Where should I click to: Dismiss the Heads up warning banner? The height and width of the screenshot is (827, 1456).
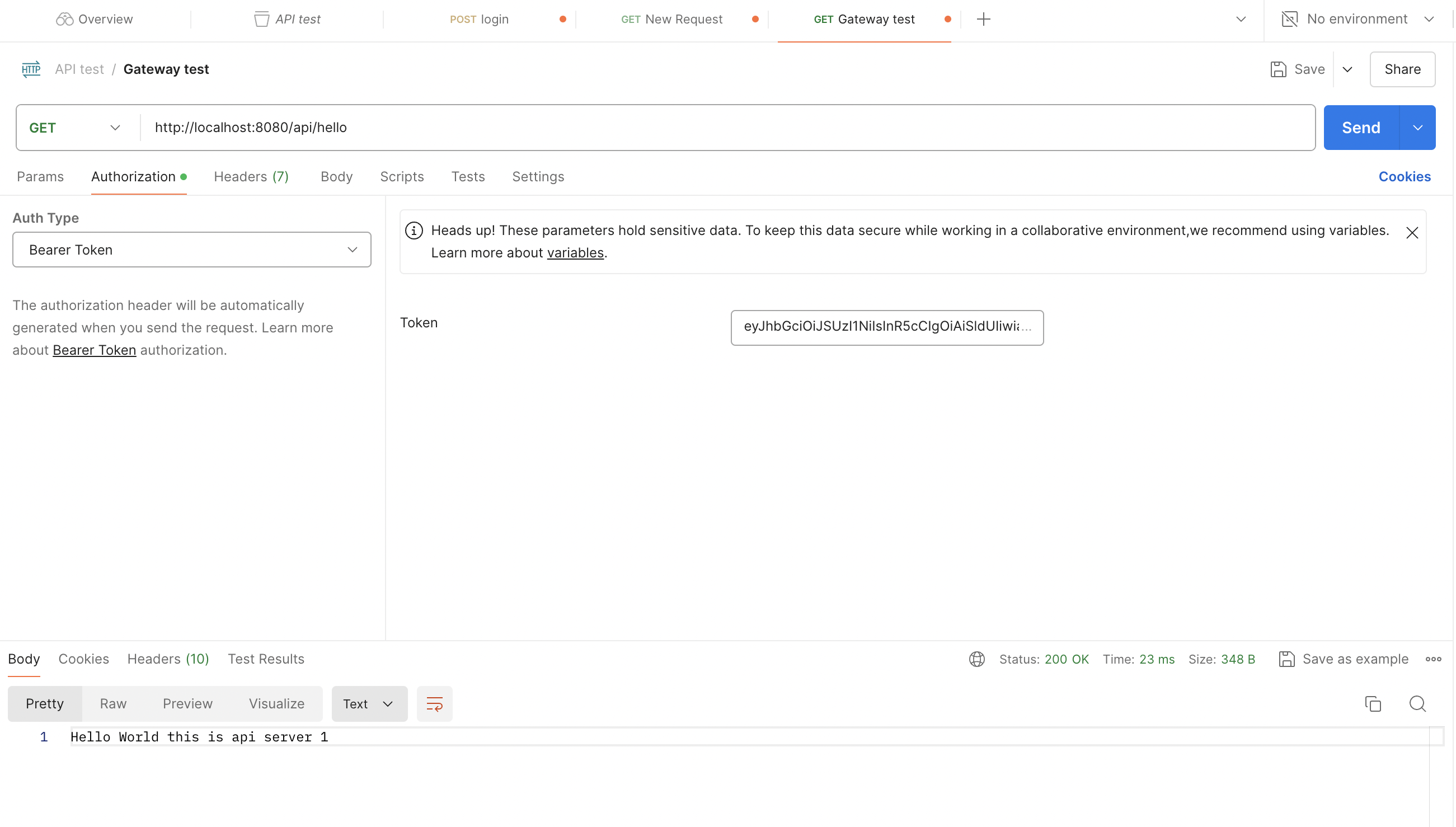[x=1412, y=233]
